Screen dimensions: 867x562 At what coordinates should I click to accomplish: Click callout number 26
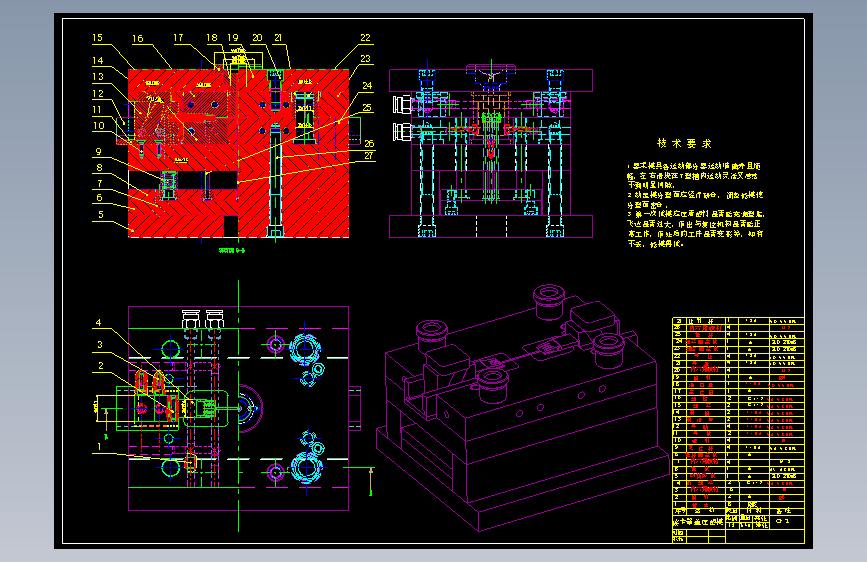pyautogui.click(x=369, y=143)
